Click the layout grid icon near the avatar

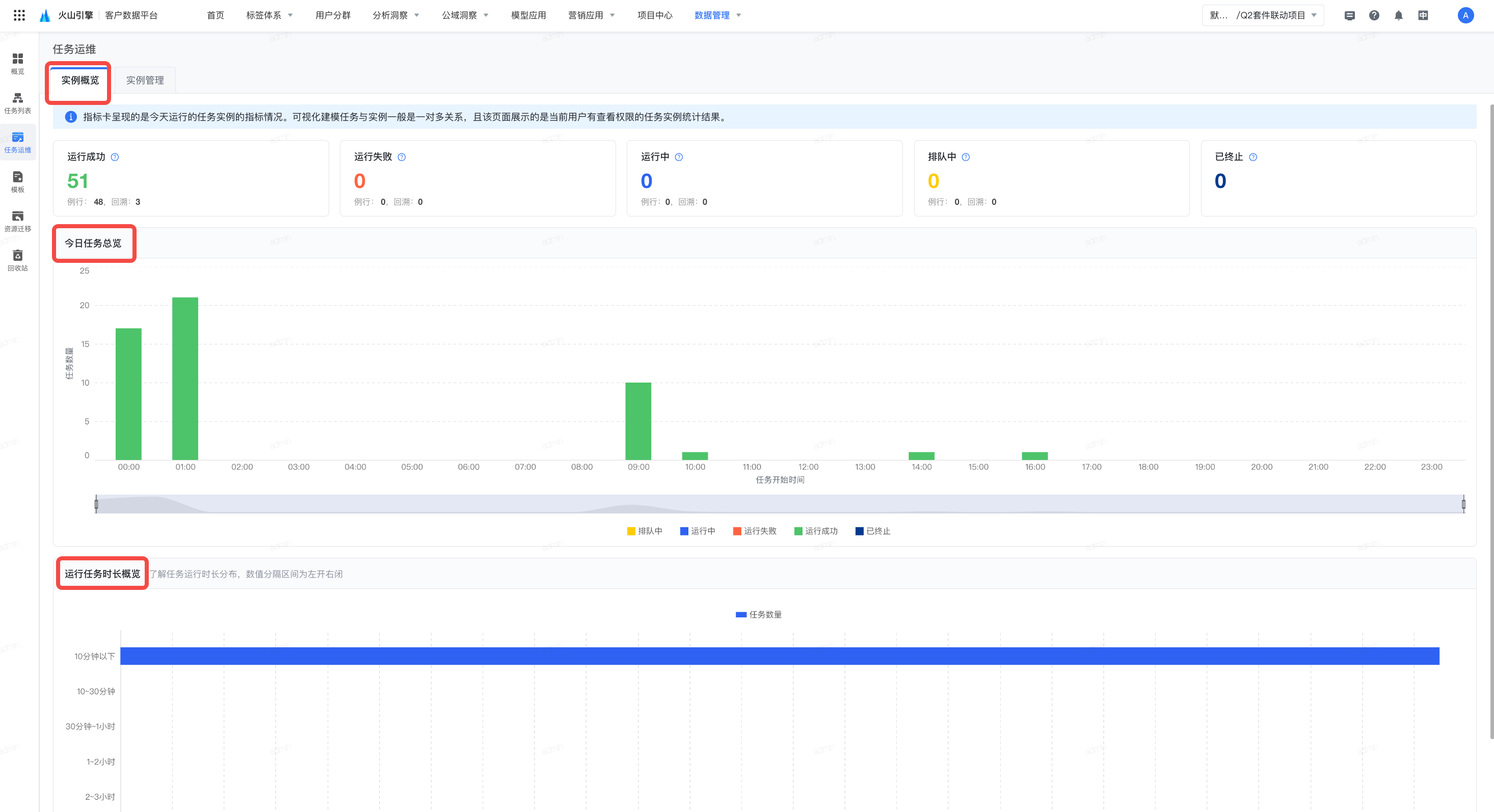(x=1423, y=16)
